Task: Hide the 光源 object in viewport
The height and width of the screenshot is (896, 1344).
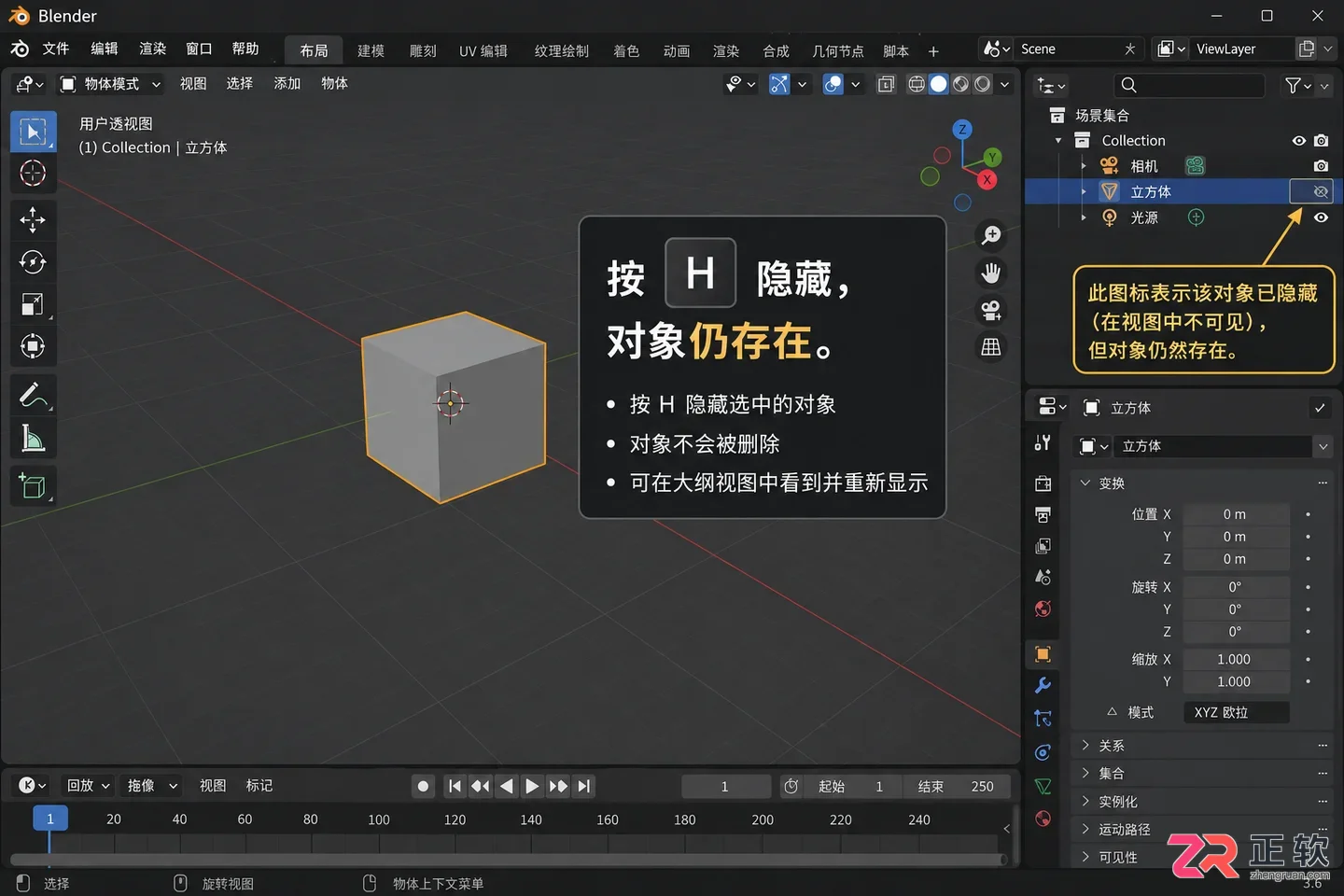Action: pyautogui.click(x=1321, y=217)
